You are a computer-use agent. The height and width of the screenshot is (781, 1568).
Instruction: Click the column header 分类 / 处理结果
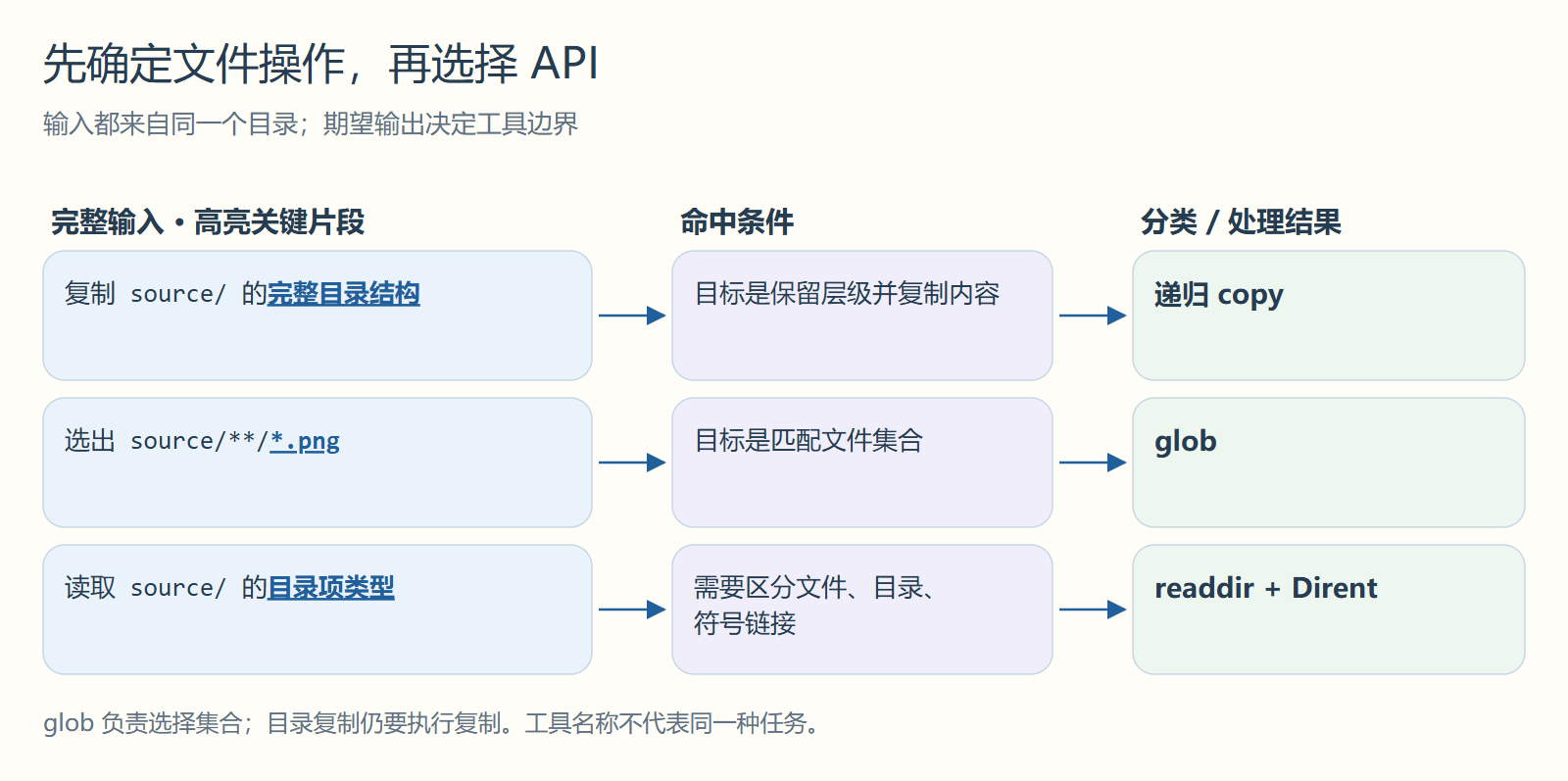(1241, 222)
